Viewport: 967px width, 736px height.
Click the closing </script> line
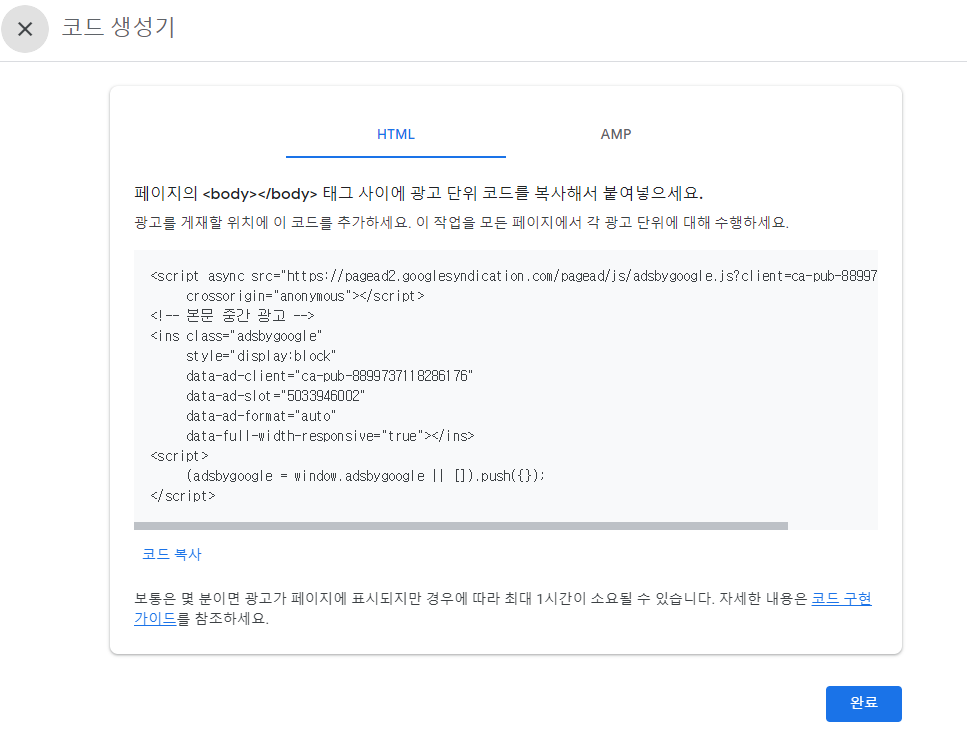point(183,496)
